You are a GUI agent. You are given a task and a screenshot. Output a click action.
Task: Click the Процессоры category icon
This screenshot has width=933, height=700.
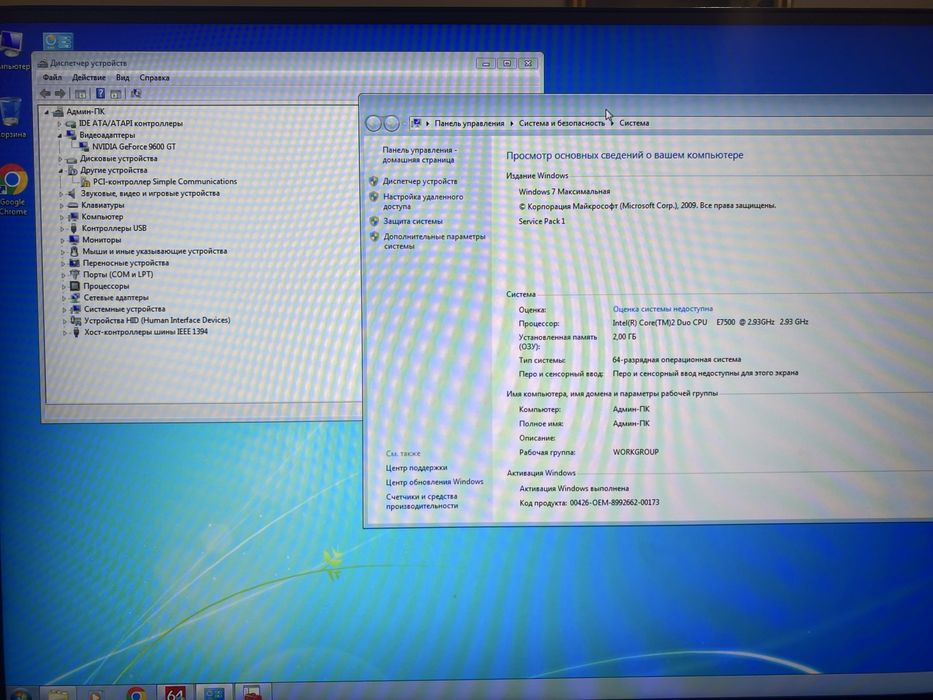pyautogui.click(x=75, y=286)
